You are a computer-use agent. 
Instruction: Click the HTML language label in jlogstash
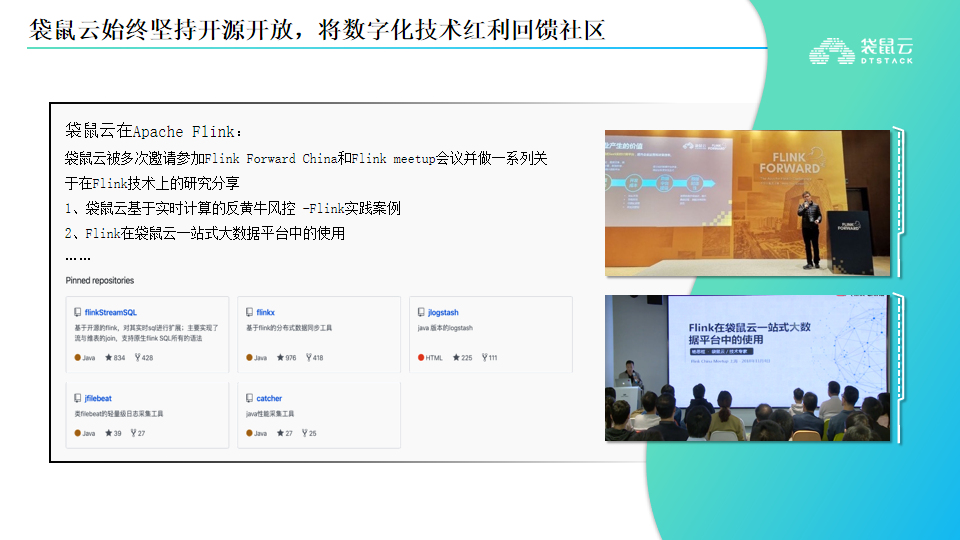pos(434,358)
